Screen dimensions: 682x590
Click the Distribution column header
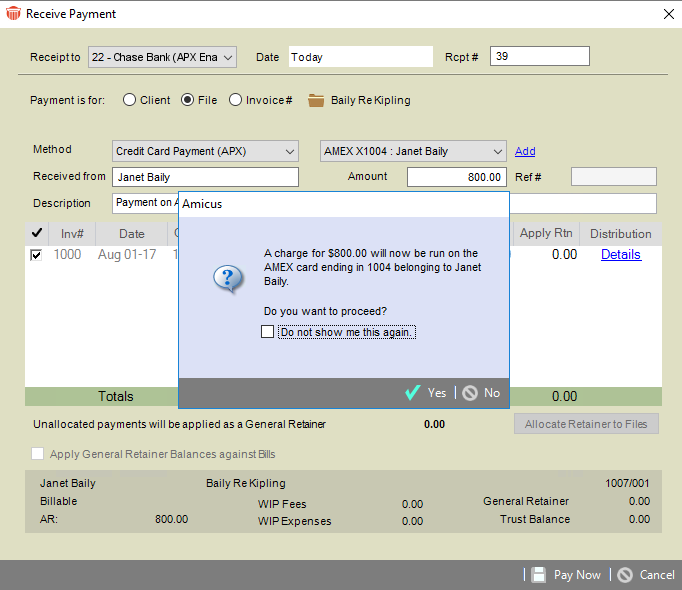[621, 234]
